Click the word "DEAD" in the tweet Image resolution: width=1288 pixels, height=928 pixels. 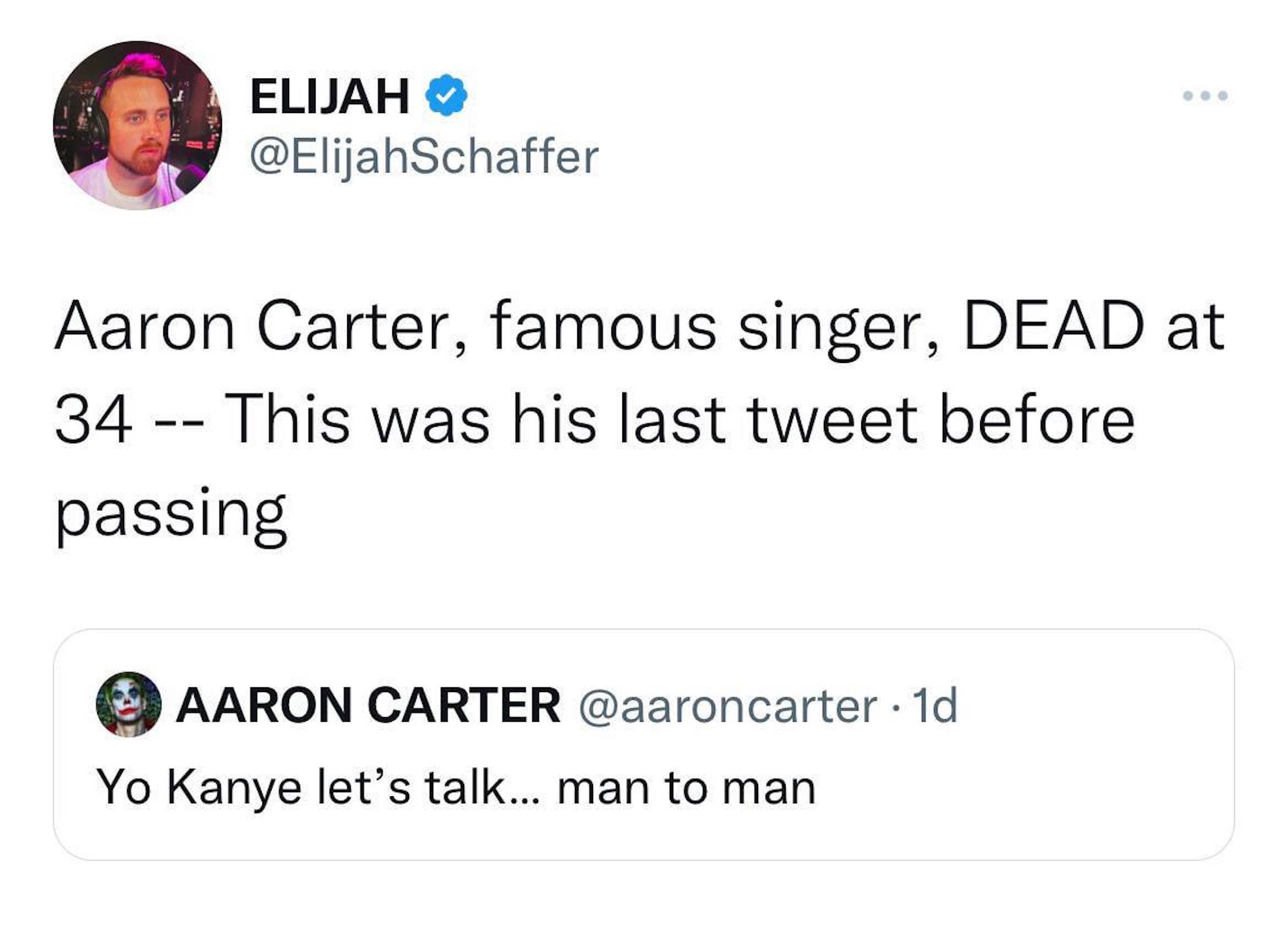coord(1053,326)
